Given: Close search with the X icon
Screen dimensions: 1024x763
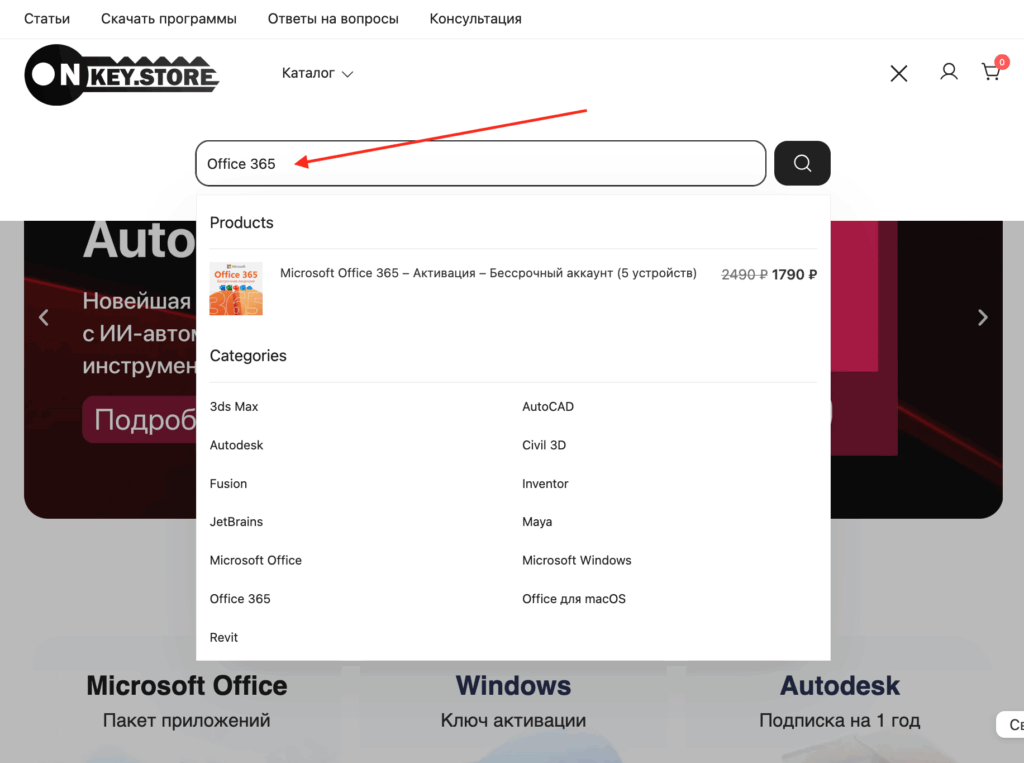Looking at the screenshot, I should (899, 73).
